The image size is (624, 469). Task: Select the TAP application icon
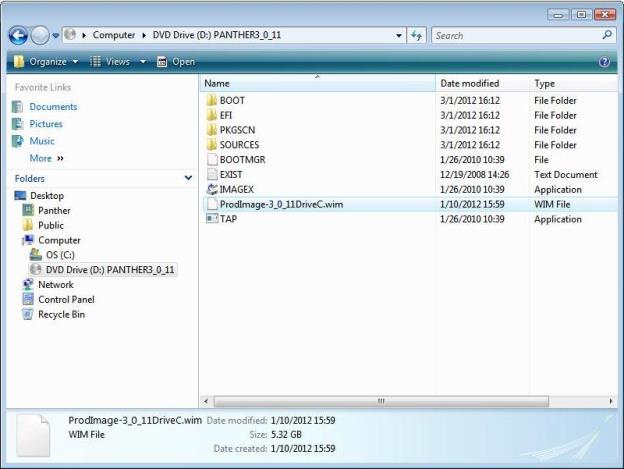212,219
